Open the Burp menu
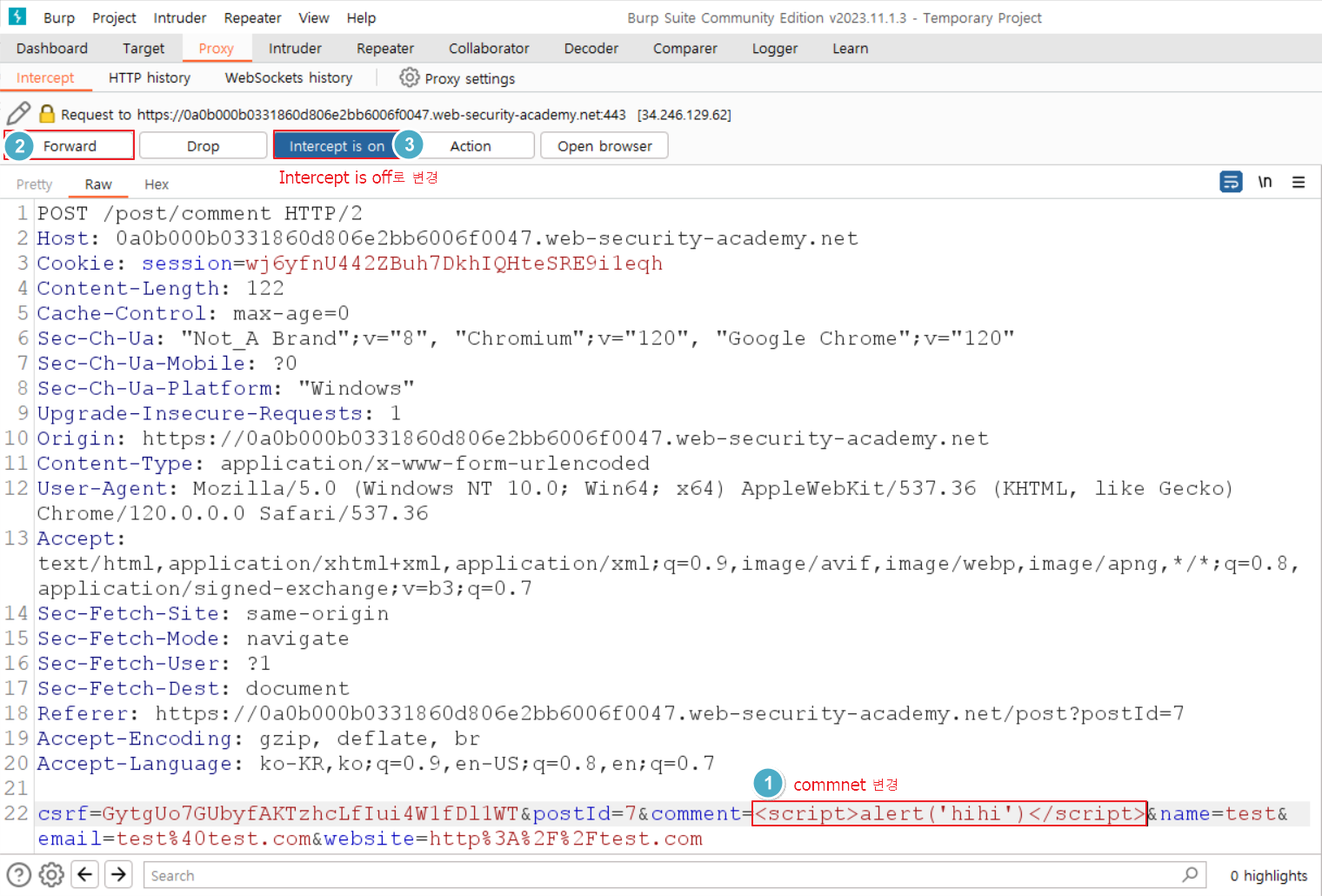1322x896 pixels. coord(59,17)
